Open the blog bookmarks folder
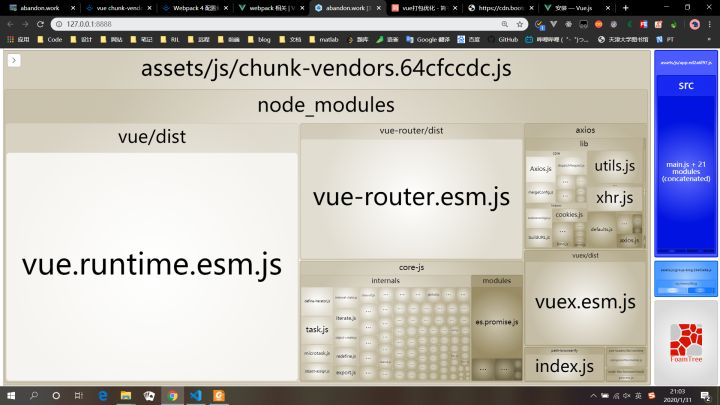The height and width of the screenshot is (405, 720). click(259, 39)
